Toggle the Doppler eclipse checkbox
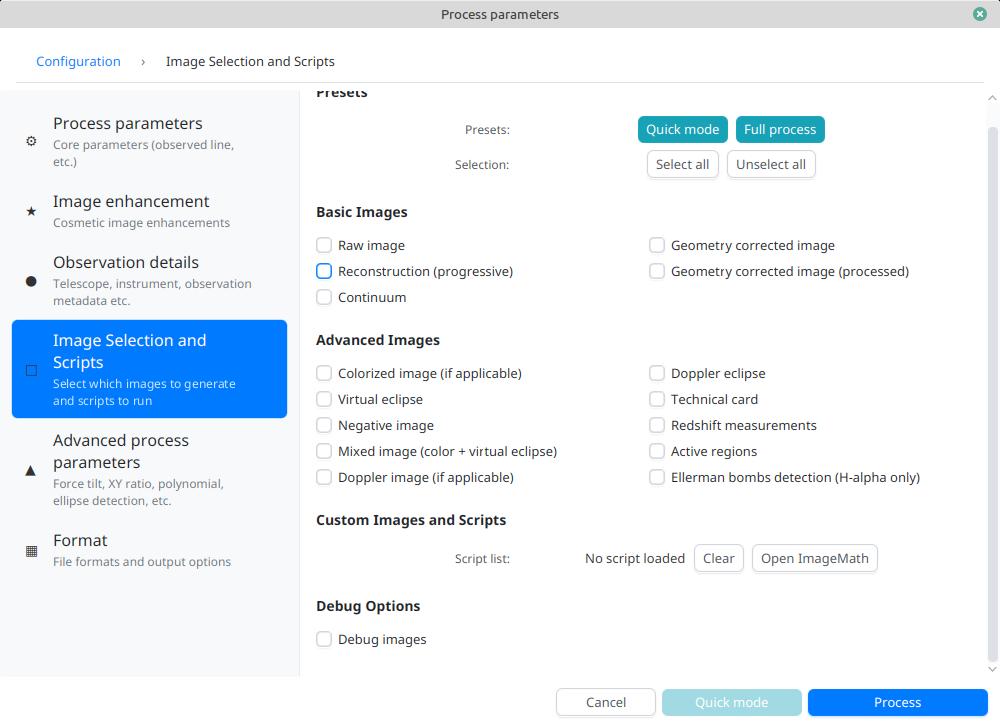This screenshot has width=1000, height=728. (657, 373)
